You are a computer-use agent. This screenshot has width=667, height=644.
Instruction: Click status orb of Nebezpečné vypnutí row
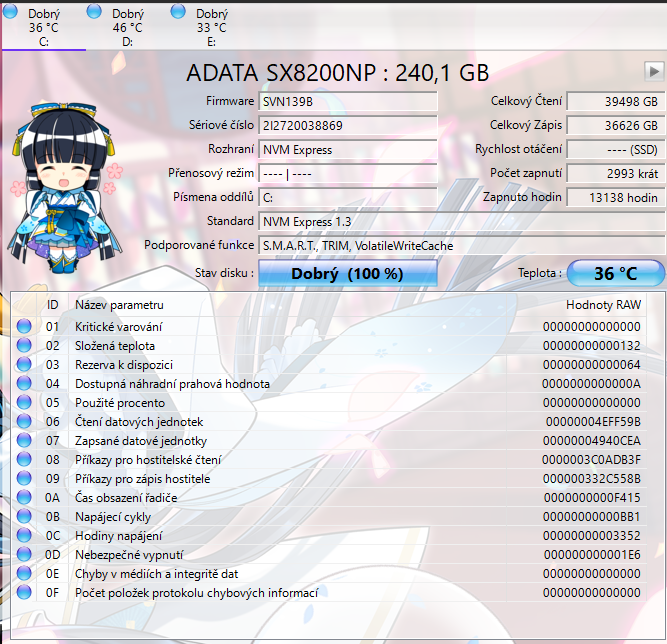click(24, 554)
